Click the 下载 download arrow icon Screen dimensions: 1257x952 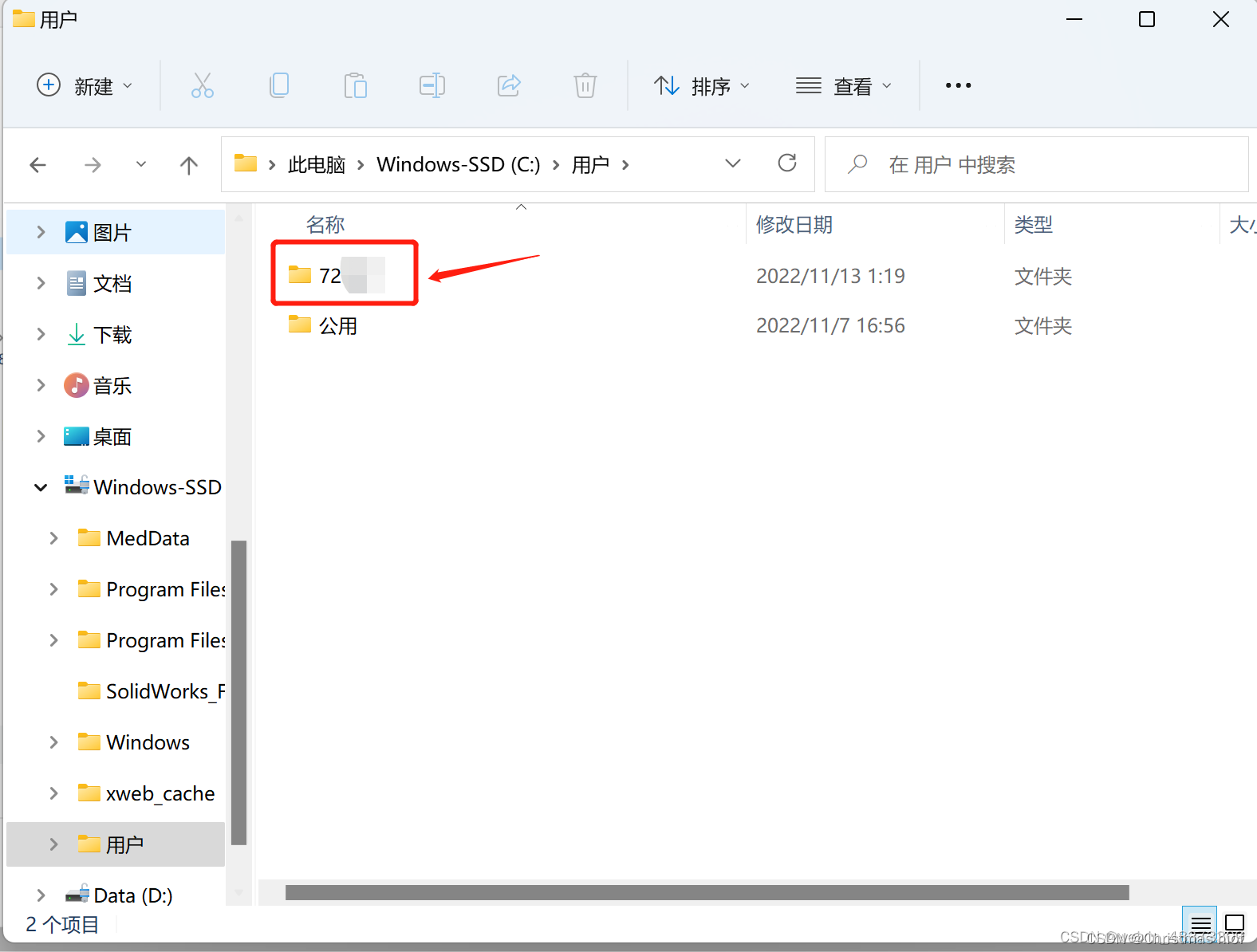[77, 334]
